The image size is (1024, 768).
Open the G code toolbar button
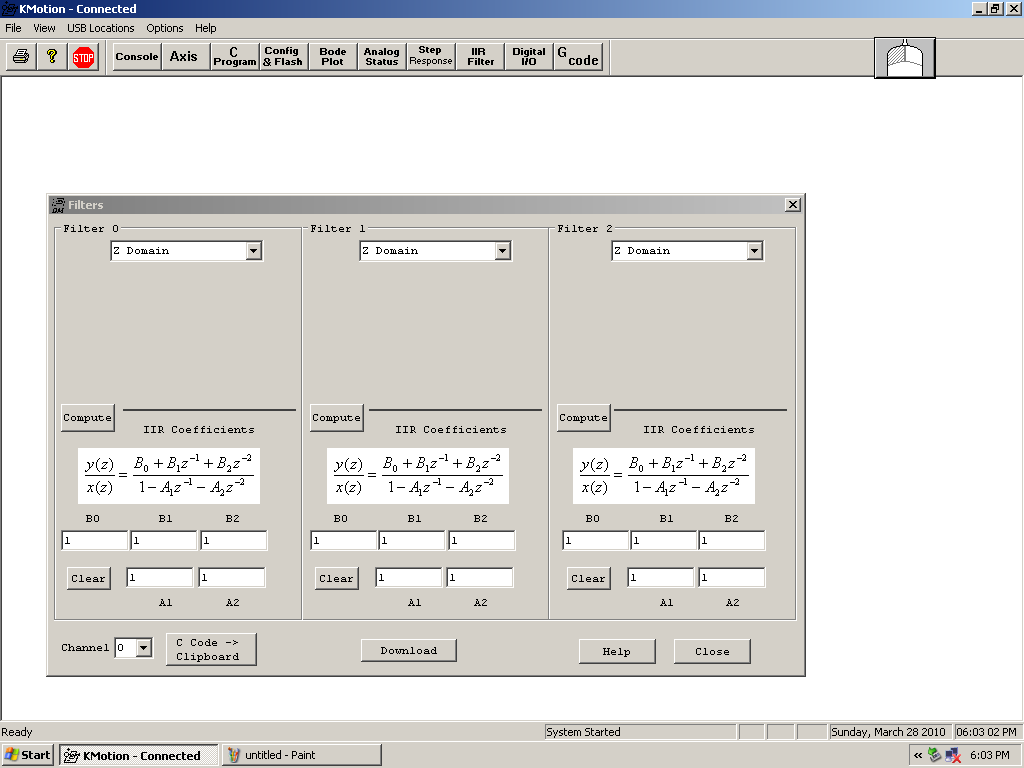pyautogui.click(x=578, y=57)
